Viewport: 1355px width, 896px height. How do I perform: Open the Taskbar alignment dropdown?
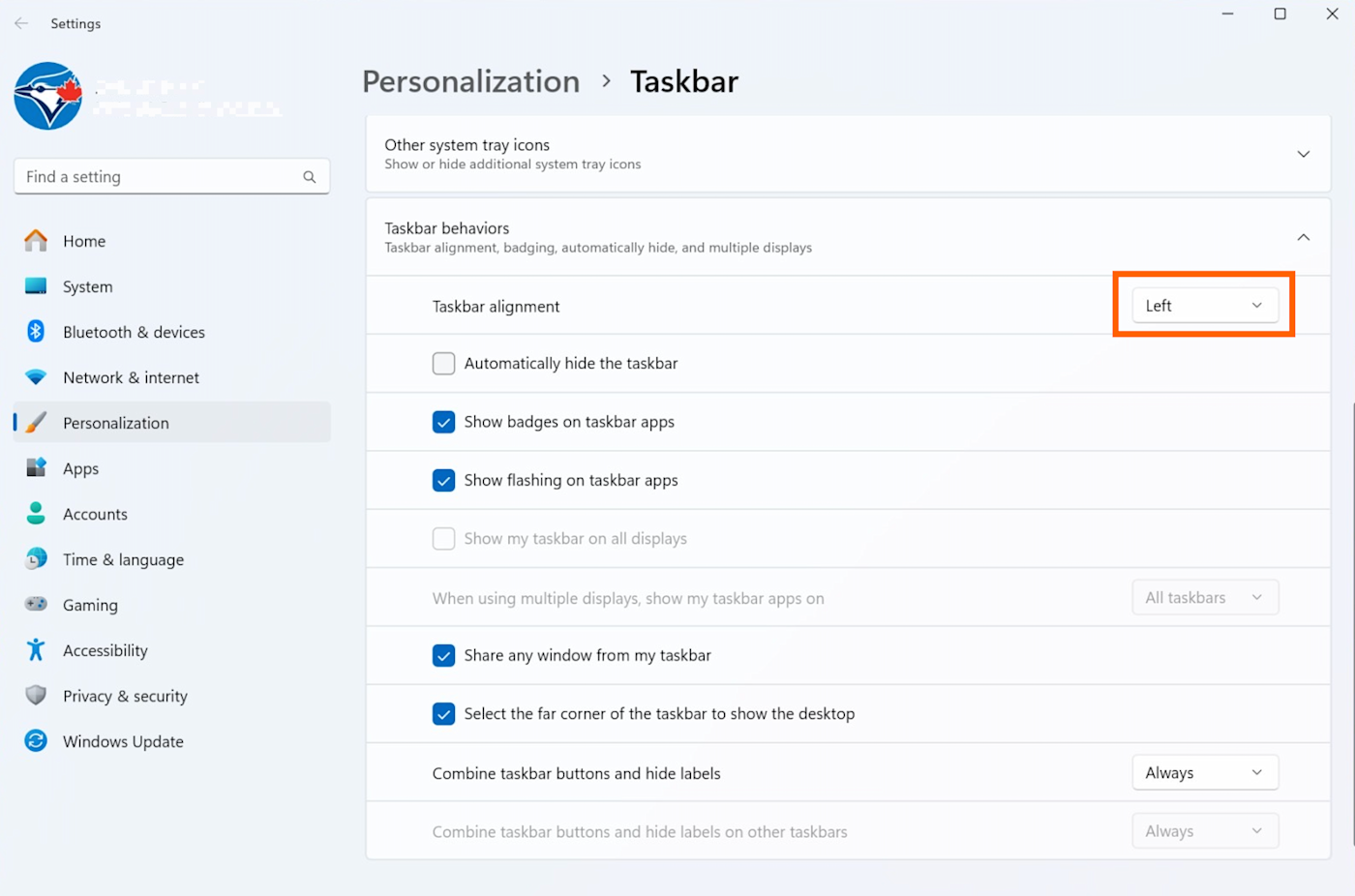coord(1205,306)
